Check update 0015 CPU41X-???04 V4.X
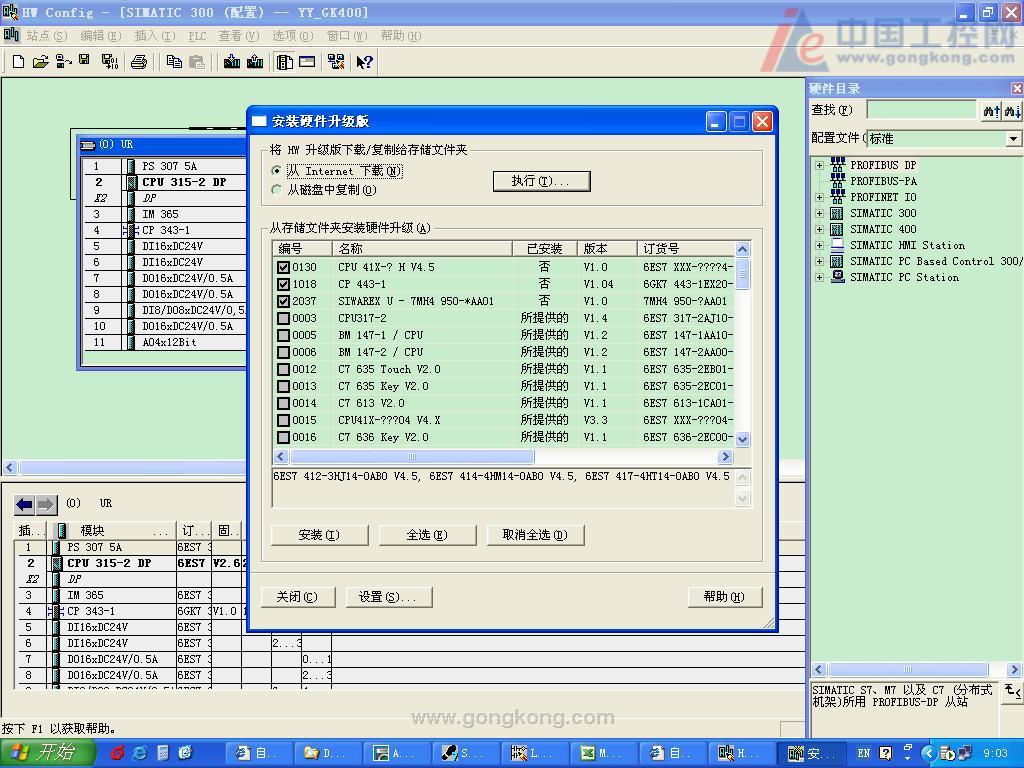 pyautogui.click(x=283, y=420)
